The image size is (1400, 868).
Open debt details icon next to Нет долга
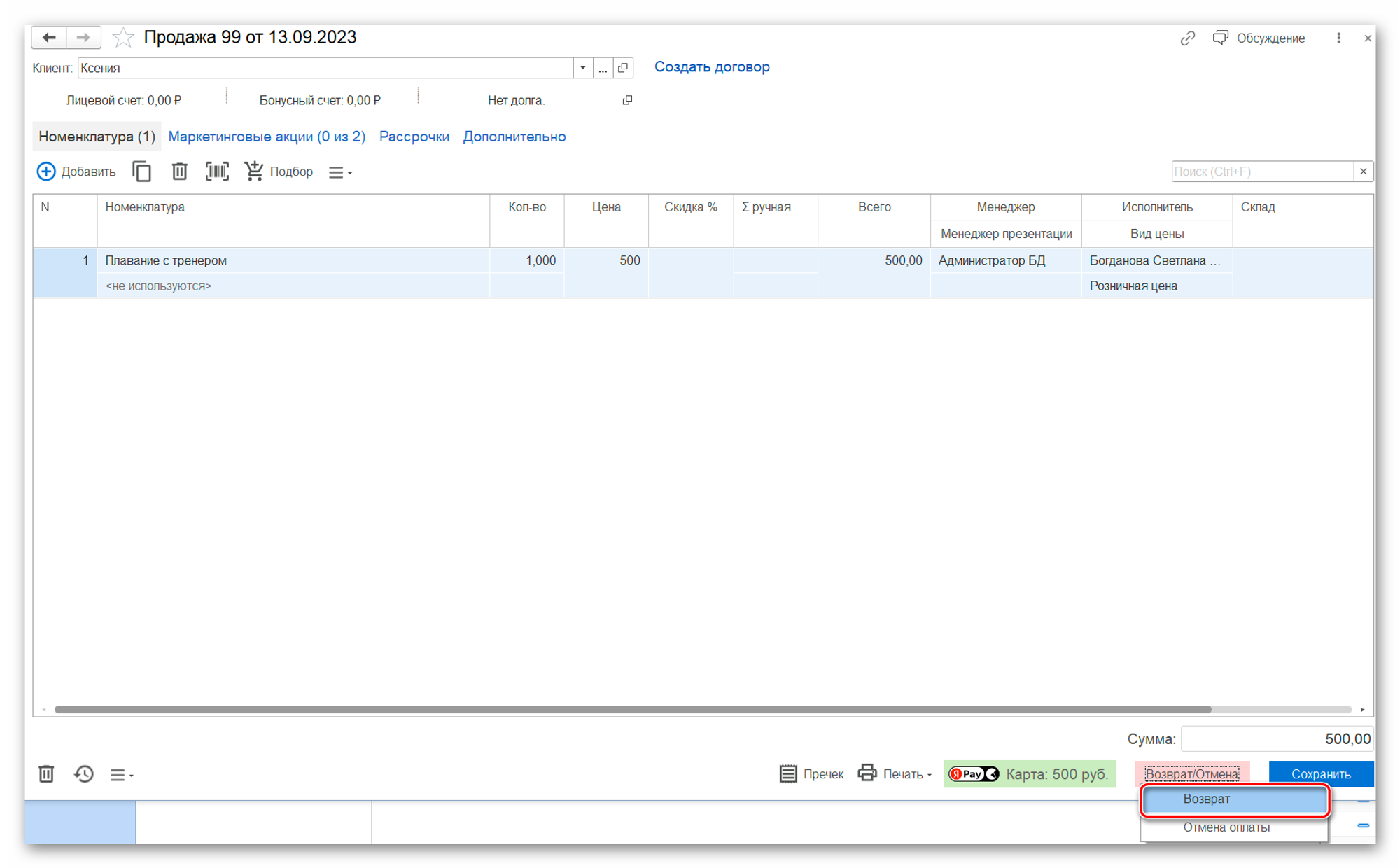(x=627, y=100)
